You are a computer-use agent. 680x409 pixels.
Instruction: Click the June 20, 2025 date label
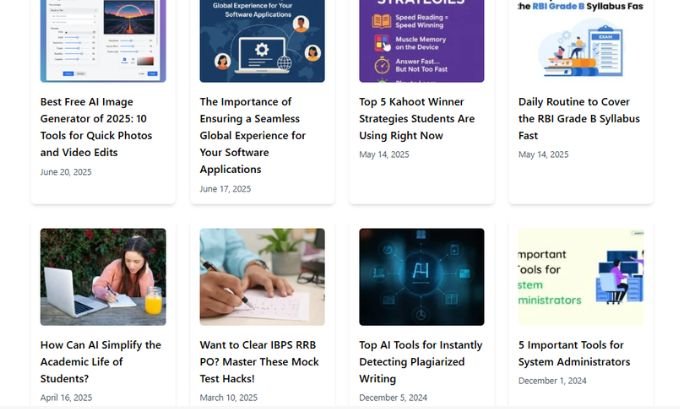pyautogui.click(x=66, y=172)
